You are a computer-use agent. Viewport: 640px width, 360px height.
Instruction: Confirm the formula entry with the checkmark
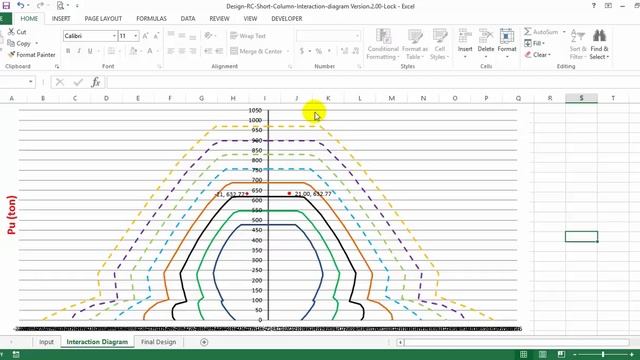(x=78, y=82)
